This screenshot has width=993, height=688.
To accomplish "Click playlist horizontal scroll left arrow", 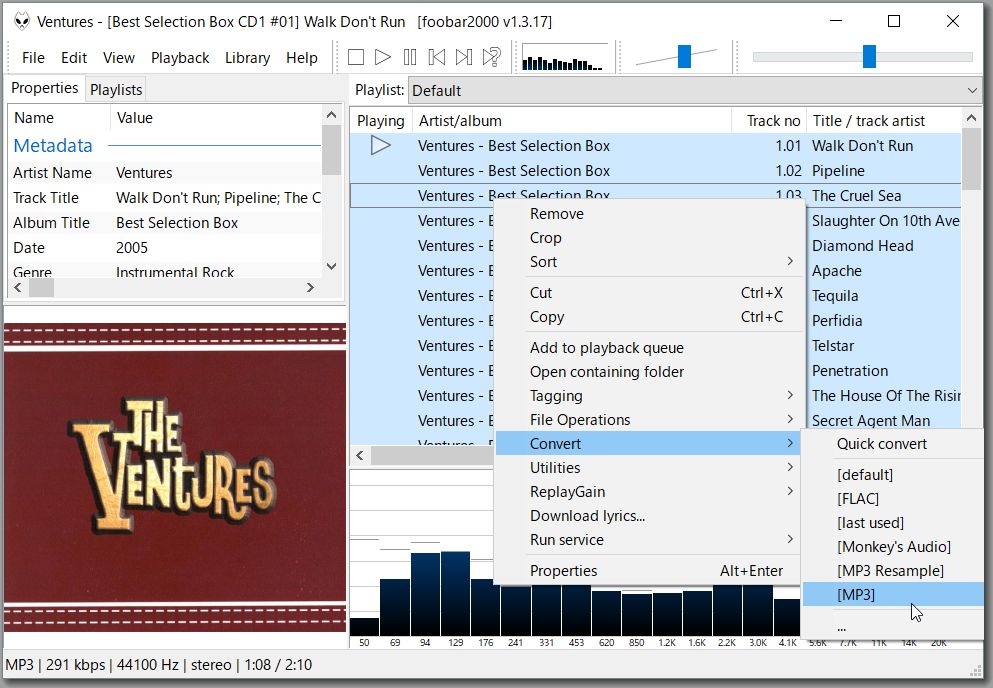I will point(360,455).
